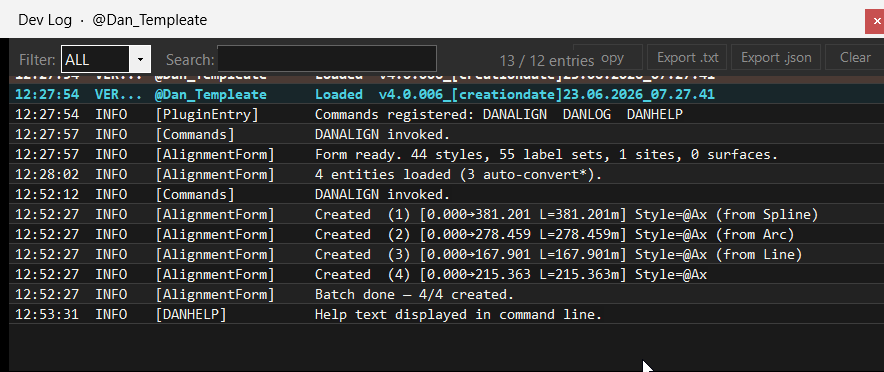Select the 12:52:12 DANALIGN invoked row
This screenshot has width=884, height=372.
point(447,194)
